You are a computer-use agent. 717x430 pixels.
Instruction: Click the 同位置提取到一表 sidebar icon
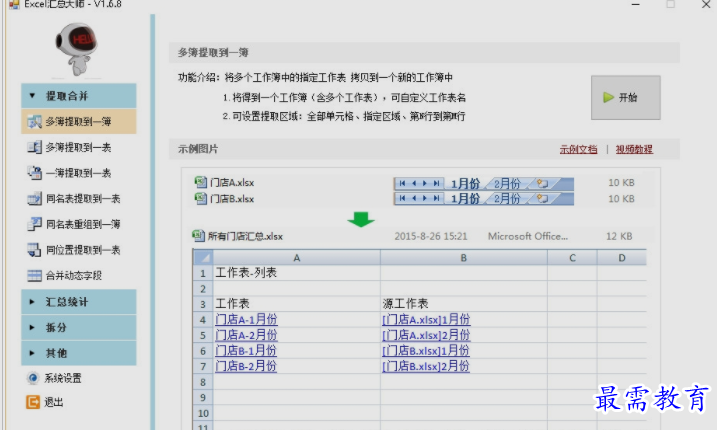tap(34, 250)
